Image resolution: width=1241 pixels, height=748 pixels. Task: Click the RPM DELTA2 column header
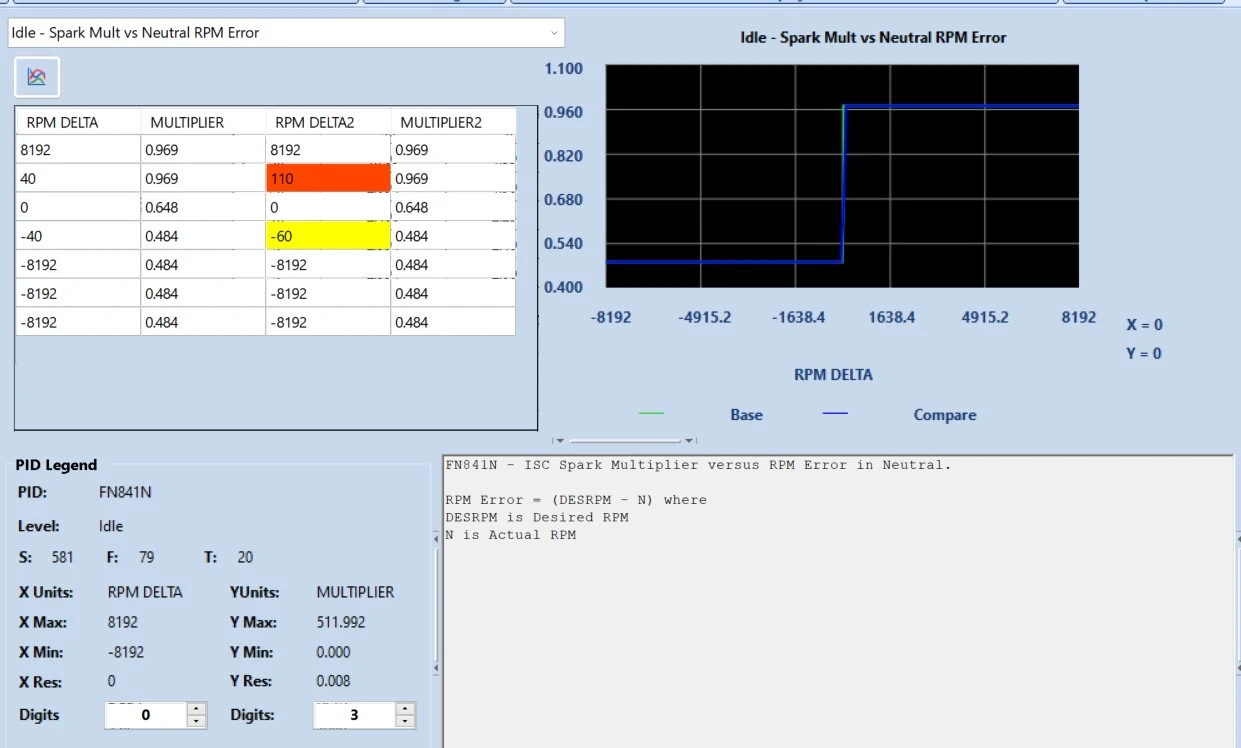[x=328, y=122]
